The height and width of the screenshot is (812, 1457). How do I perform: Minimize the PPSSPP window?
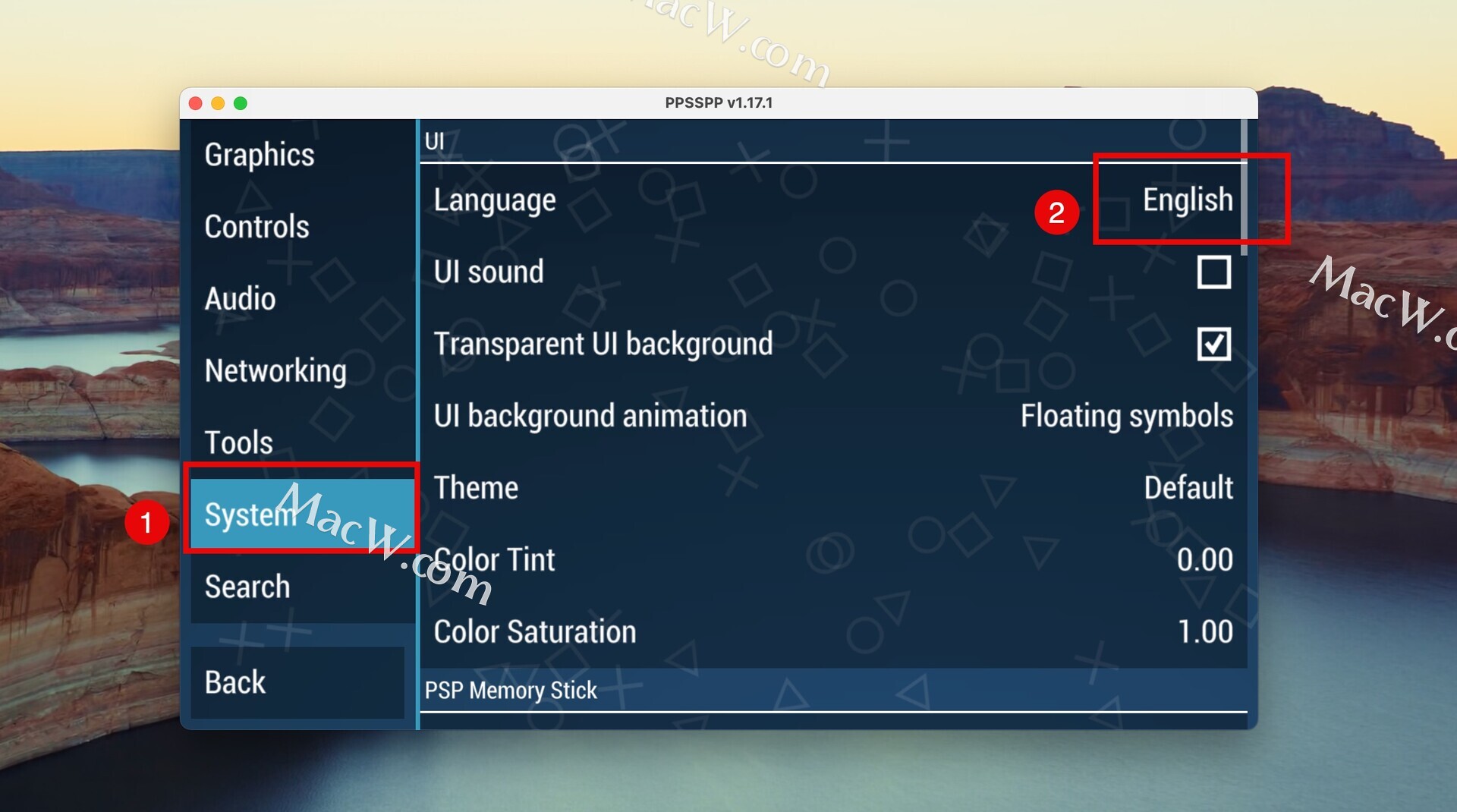(218, 103)
